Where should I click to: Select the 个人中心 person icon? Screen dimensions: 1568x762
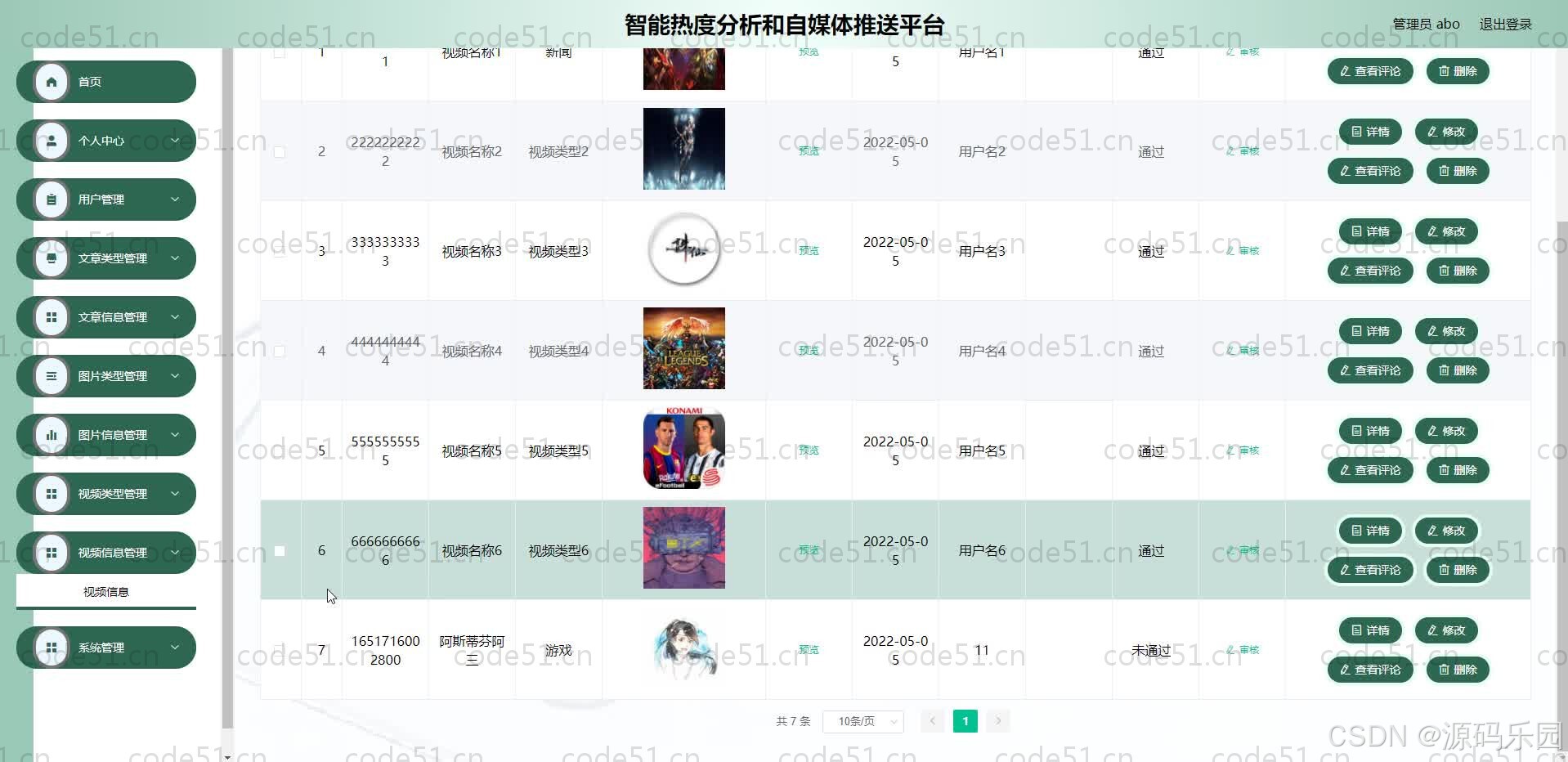tap(52, 140)
